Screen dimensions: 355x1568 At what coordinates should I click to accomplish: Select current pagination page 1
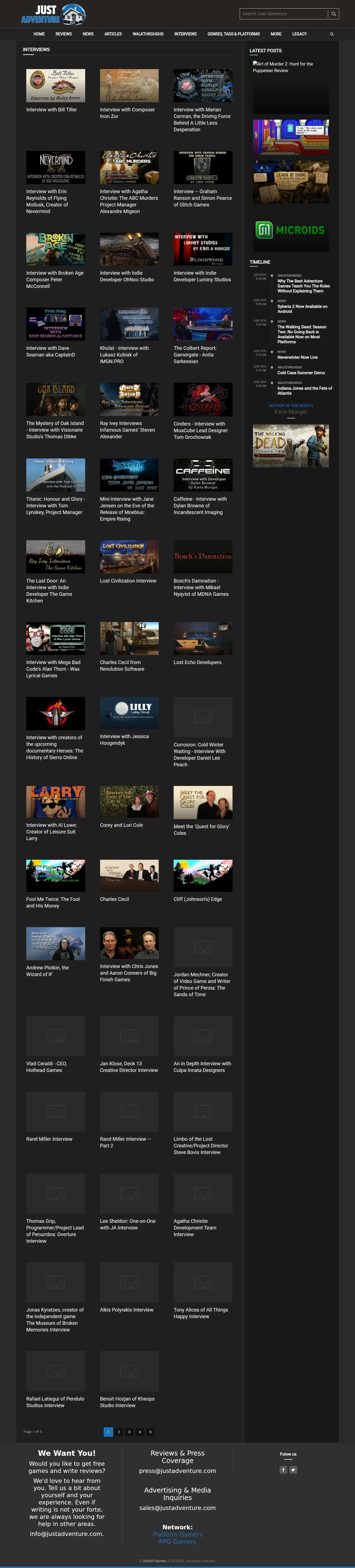108,1432
